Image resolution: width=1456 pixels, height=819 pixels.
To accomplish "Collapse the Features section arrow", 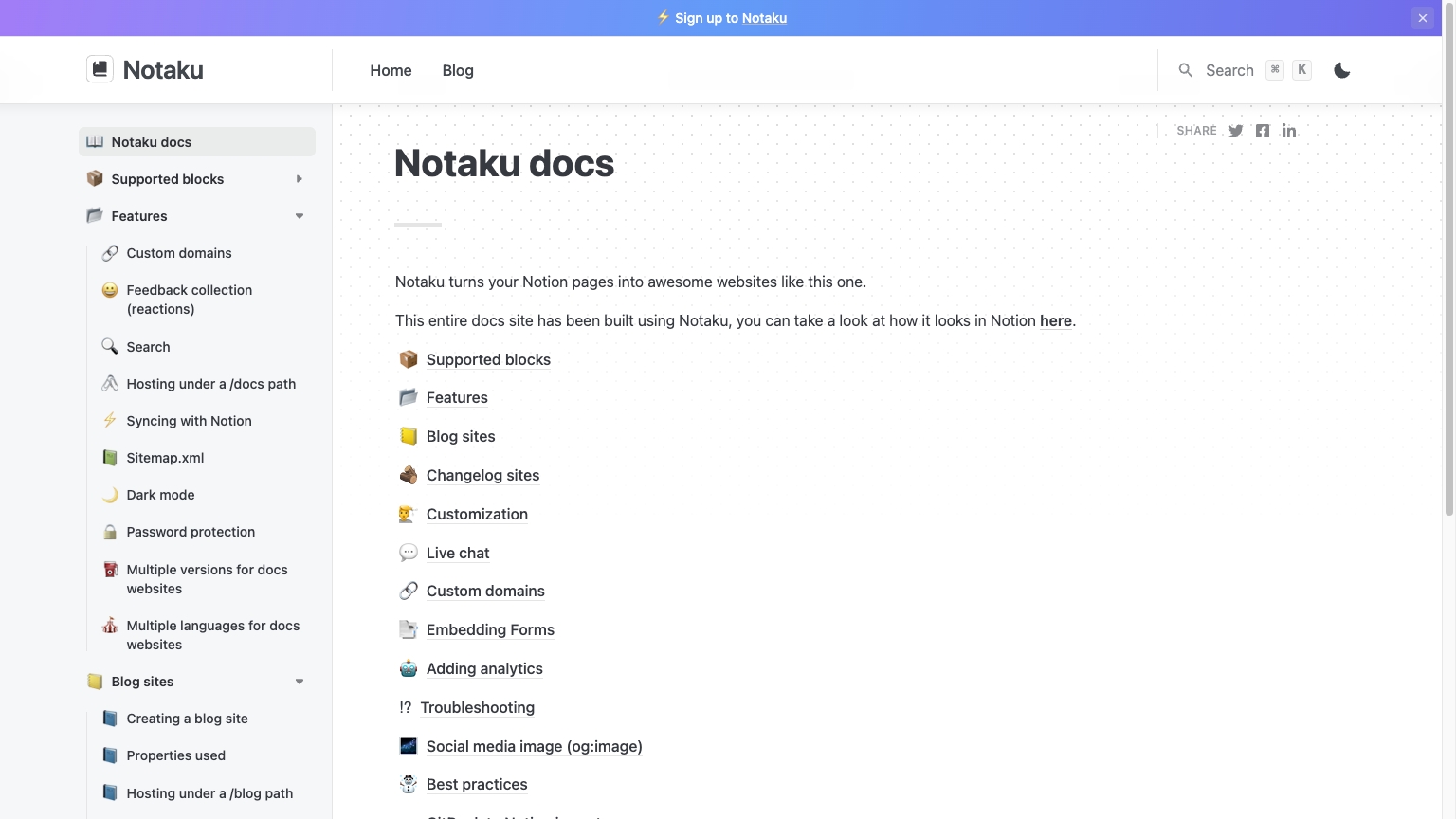I will (x=300, y=216).
